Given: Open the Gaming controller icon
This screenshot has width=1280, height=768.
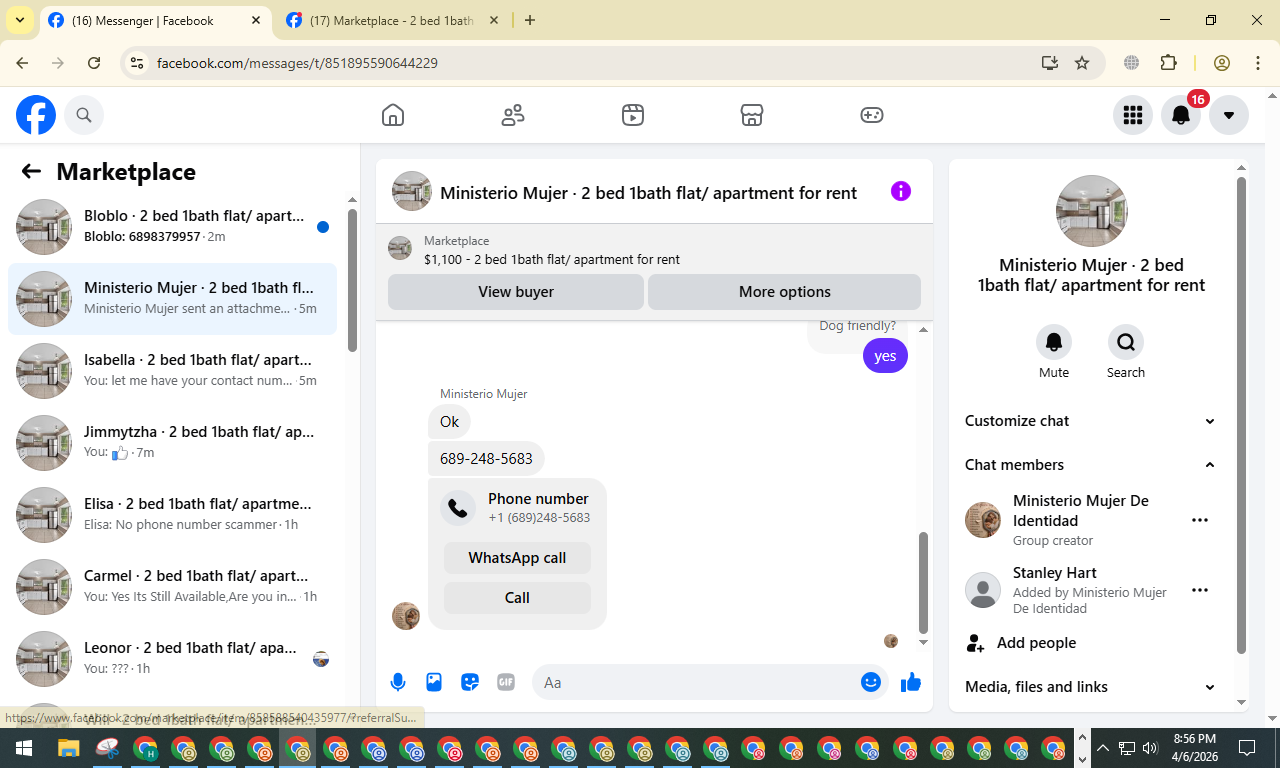Looking at the screenshot, I should pyautogui.click(x=872, y=115).
